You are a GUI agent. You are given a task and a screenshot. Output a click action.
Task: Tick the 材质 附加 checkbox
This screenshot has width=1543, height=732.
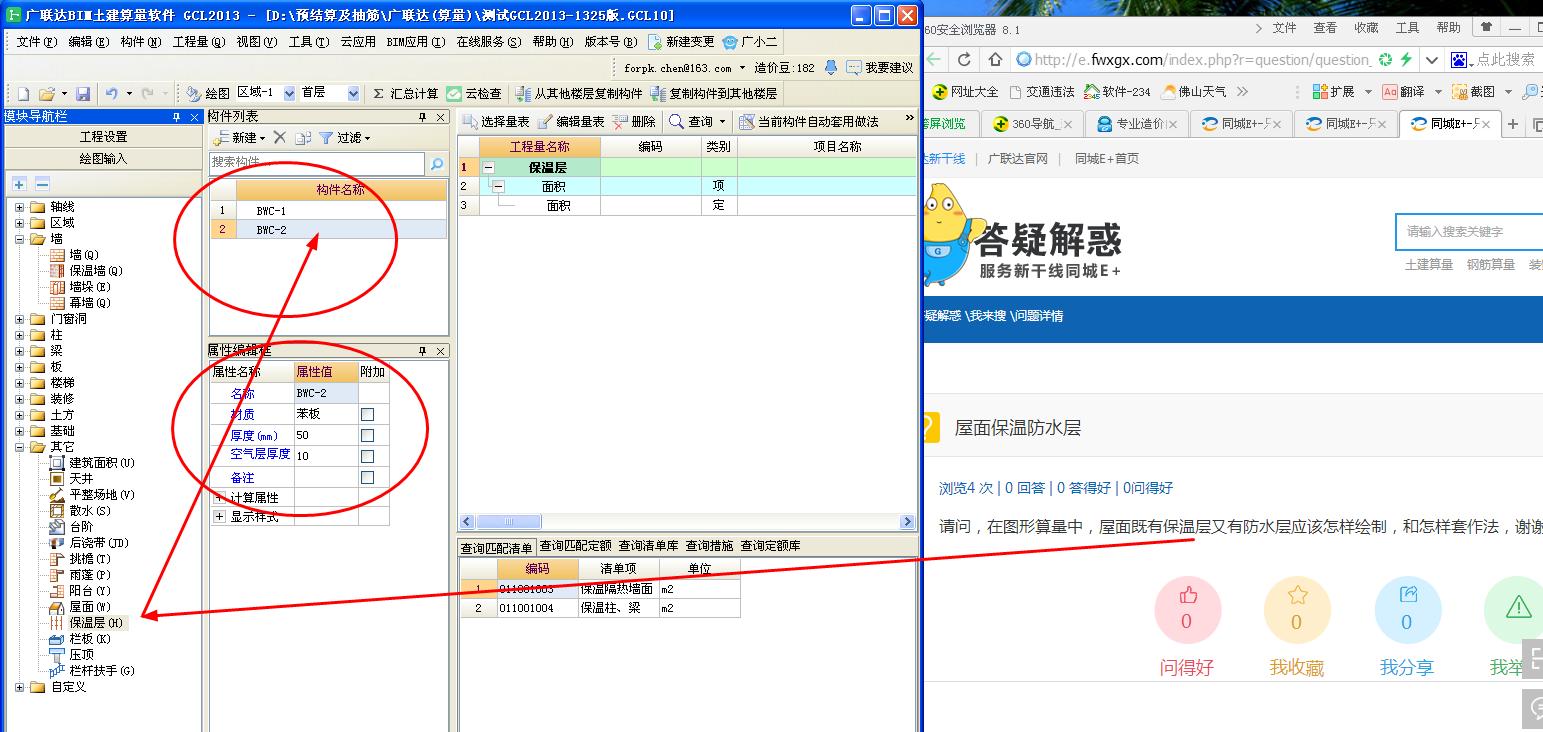[367, 414]
